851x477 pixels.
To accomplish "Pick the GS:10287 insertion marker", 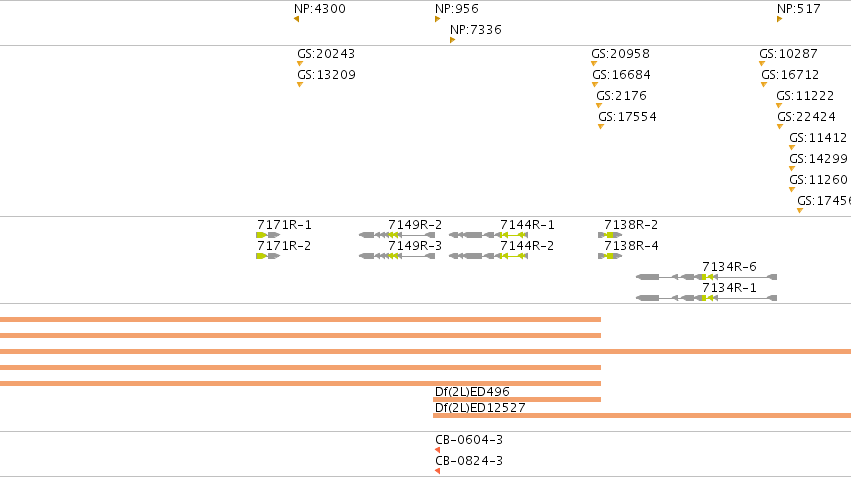I will pyautogui.click(x=762, y=63).
